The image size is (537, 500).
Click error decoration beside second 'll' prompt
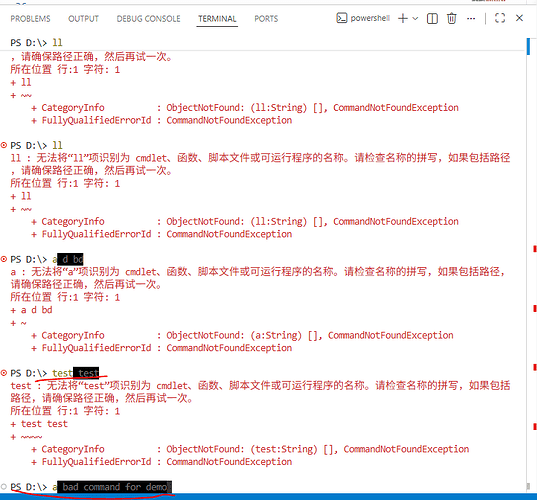[x=4, y=145]
